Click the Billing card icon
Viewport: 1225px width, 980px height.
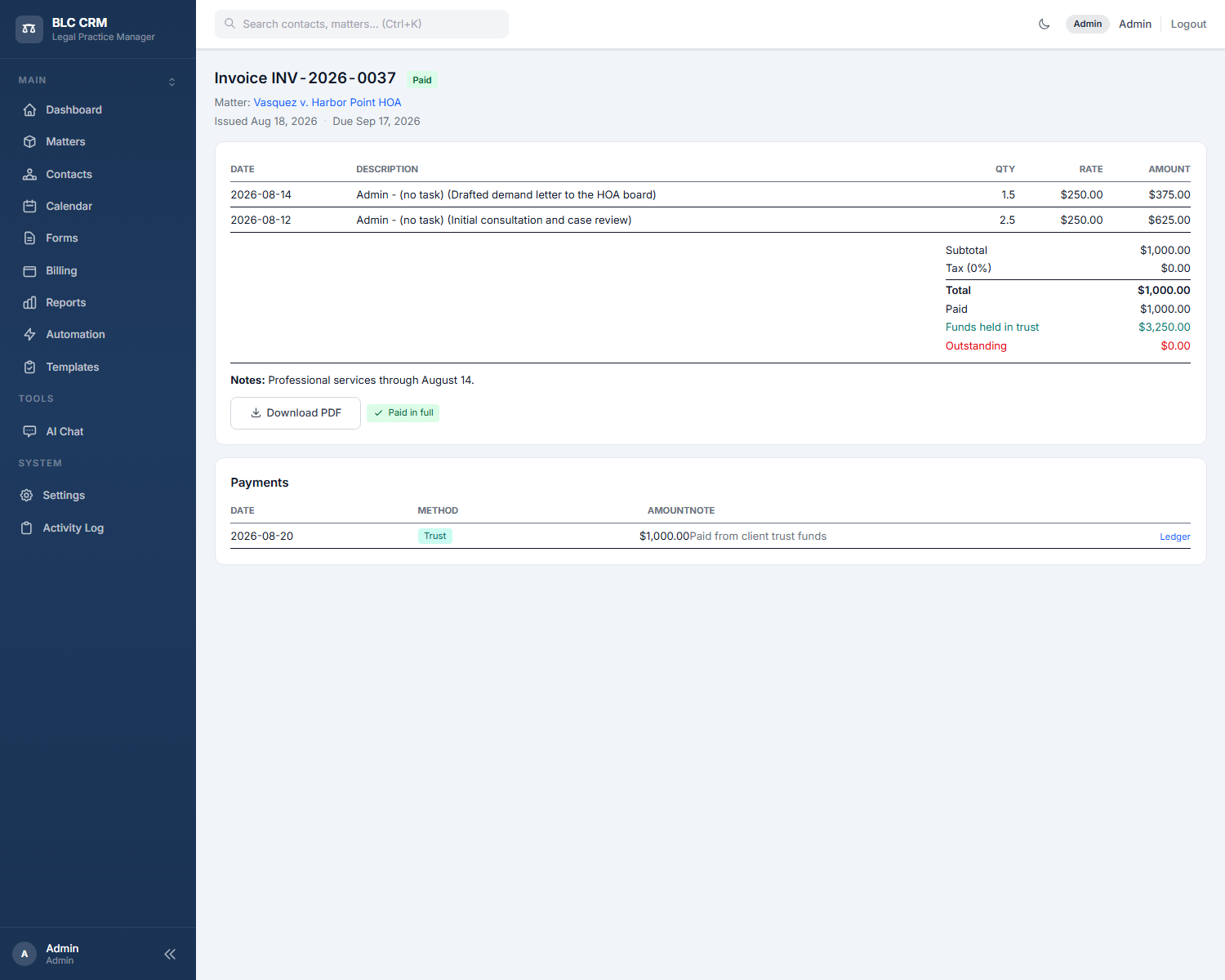(x=30, y=270)
